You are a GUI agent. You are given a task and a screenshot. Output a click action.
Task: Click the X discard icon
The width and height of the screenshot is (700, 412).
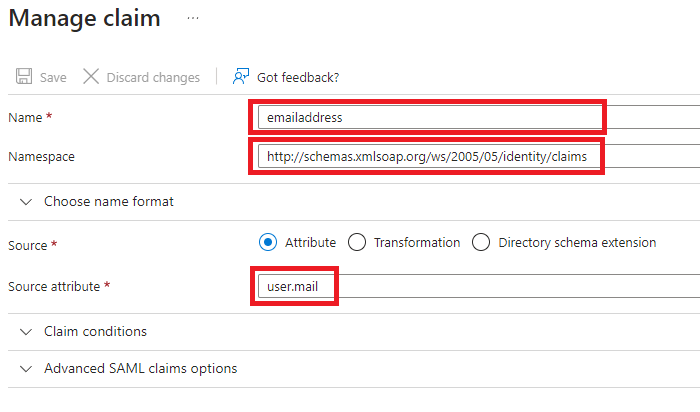[x=91, y=77]
